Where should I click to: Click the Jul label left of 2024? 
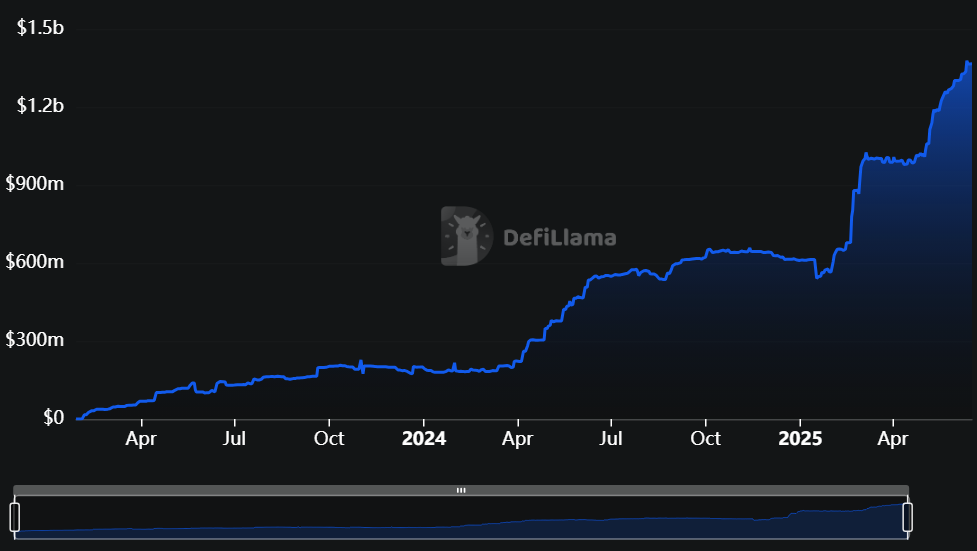point(234,439)
